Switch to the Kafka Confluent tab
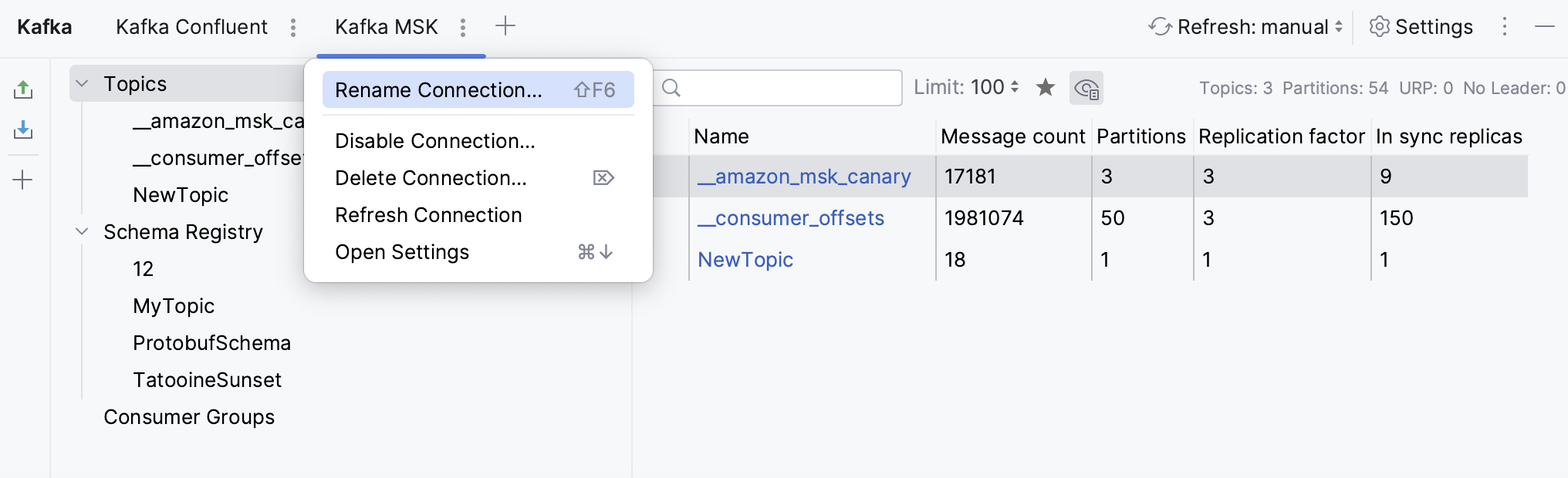 (191, 27)
